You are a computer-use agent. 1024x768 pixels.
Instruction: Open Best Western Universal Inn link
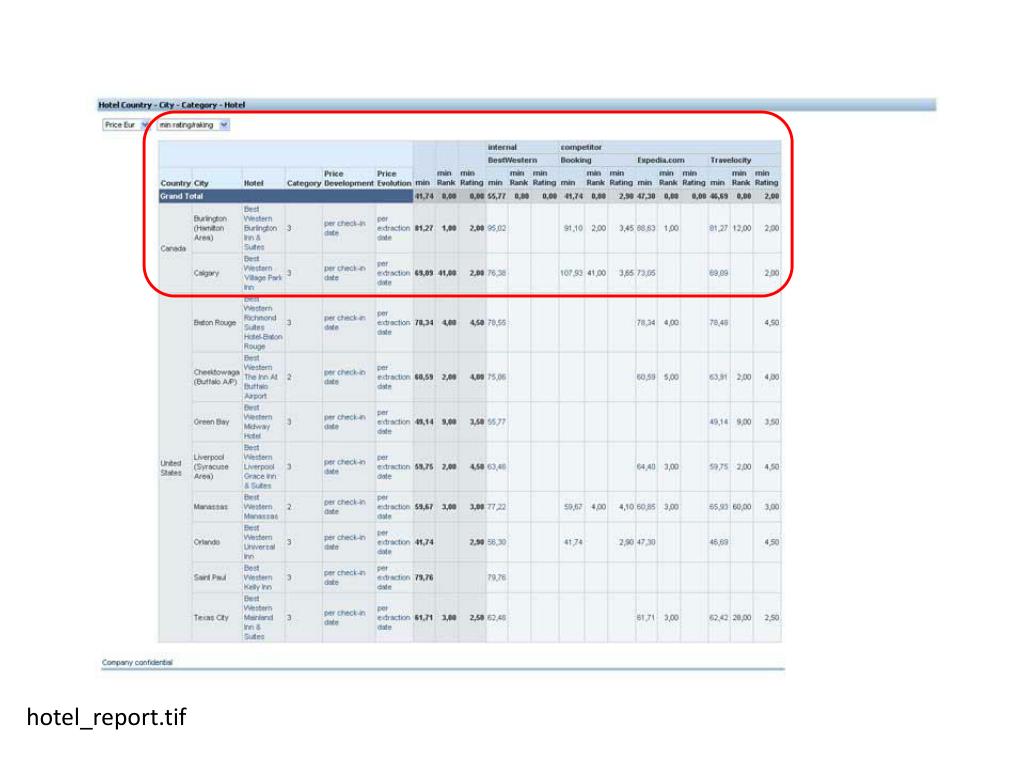(259, 542)
